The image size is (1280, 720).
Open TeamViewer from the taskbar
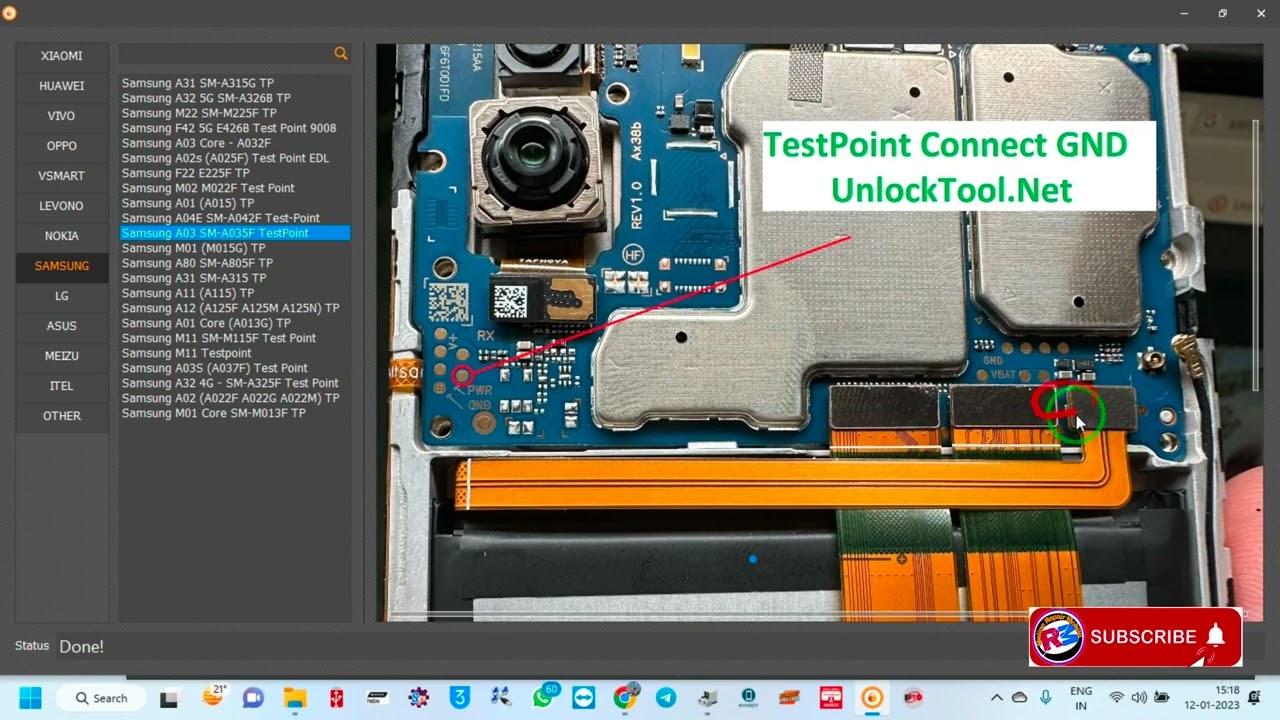583,698
